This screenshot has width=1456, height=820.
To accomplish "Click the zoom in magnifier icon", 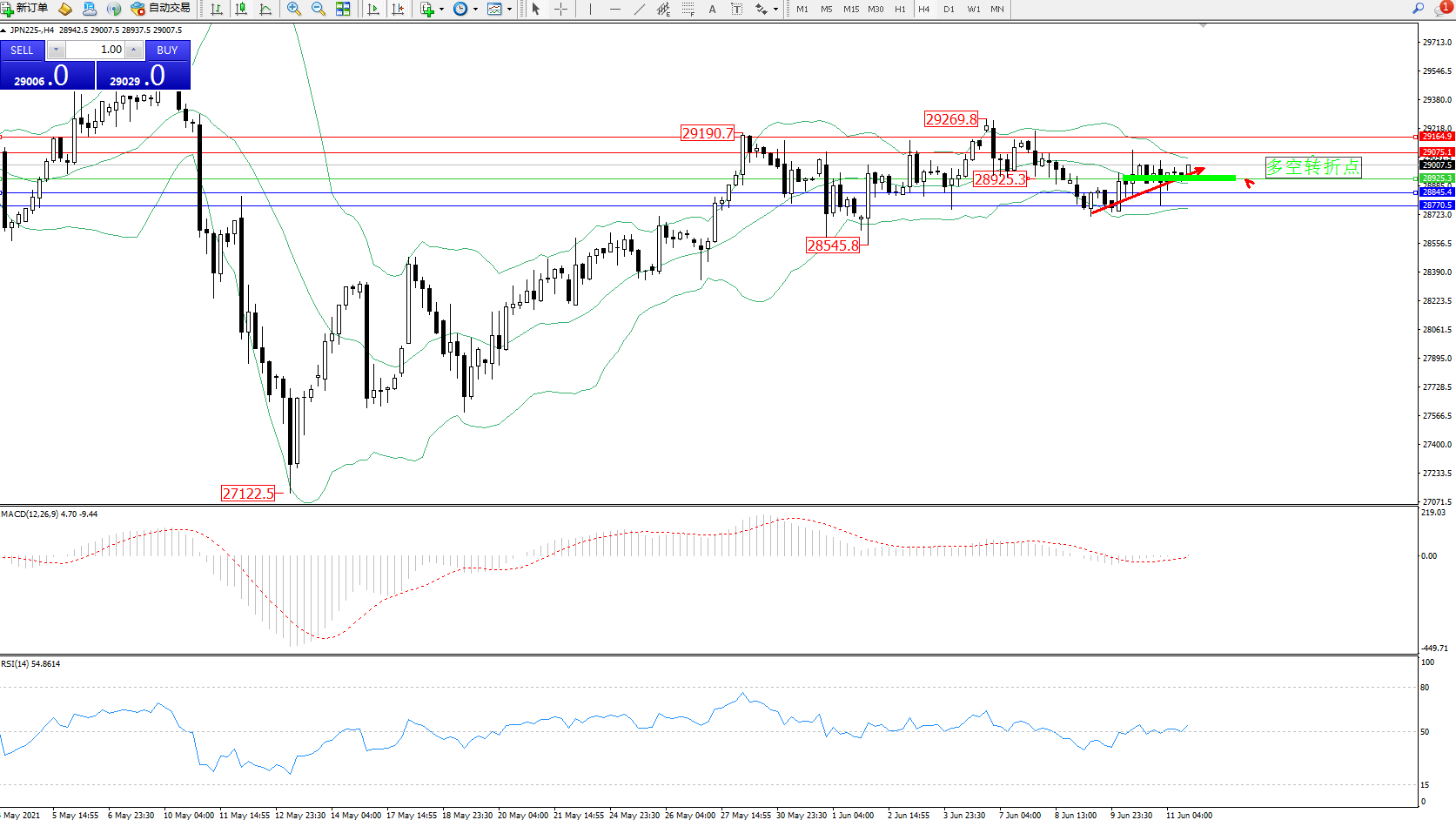I will (x=294, y=9).
